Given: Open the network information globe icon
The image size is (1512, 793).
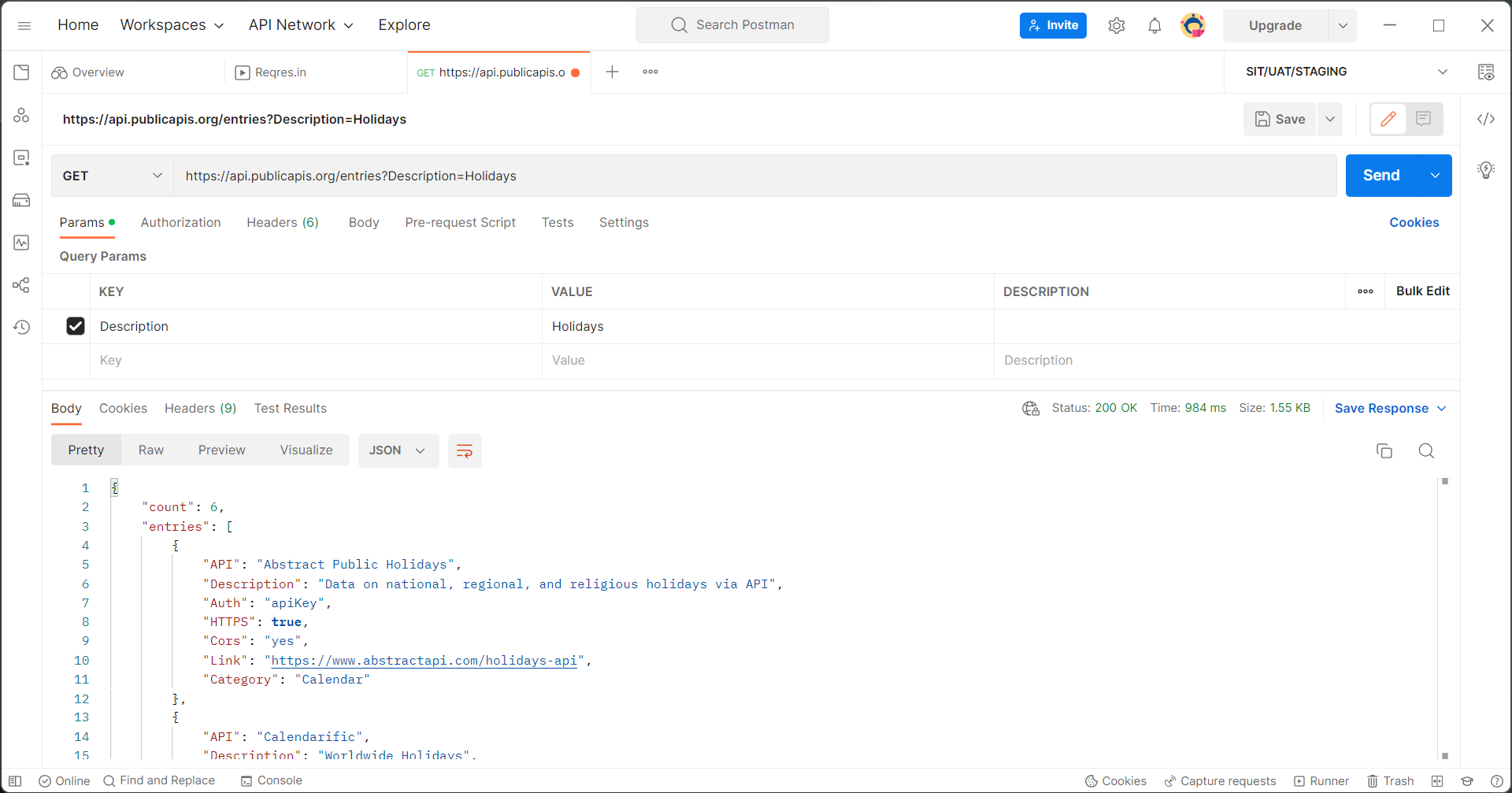Looking at the screenshot, I should 1031,408.
